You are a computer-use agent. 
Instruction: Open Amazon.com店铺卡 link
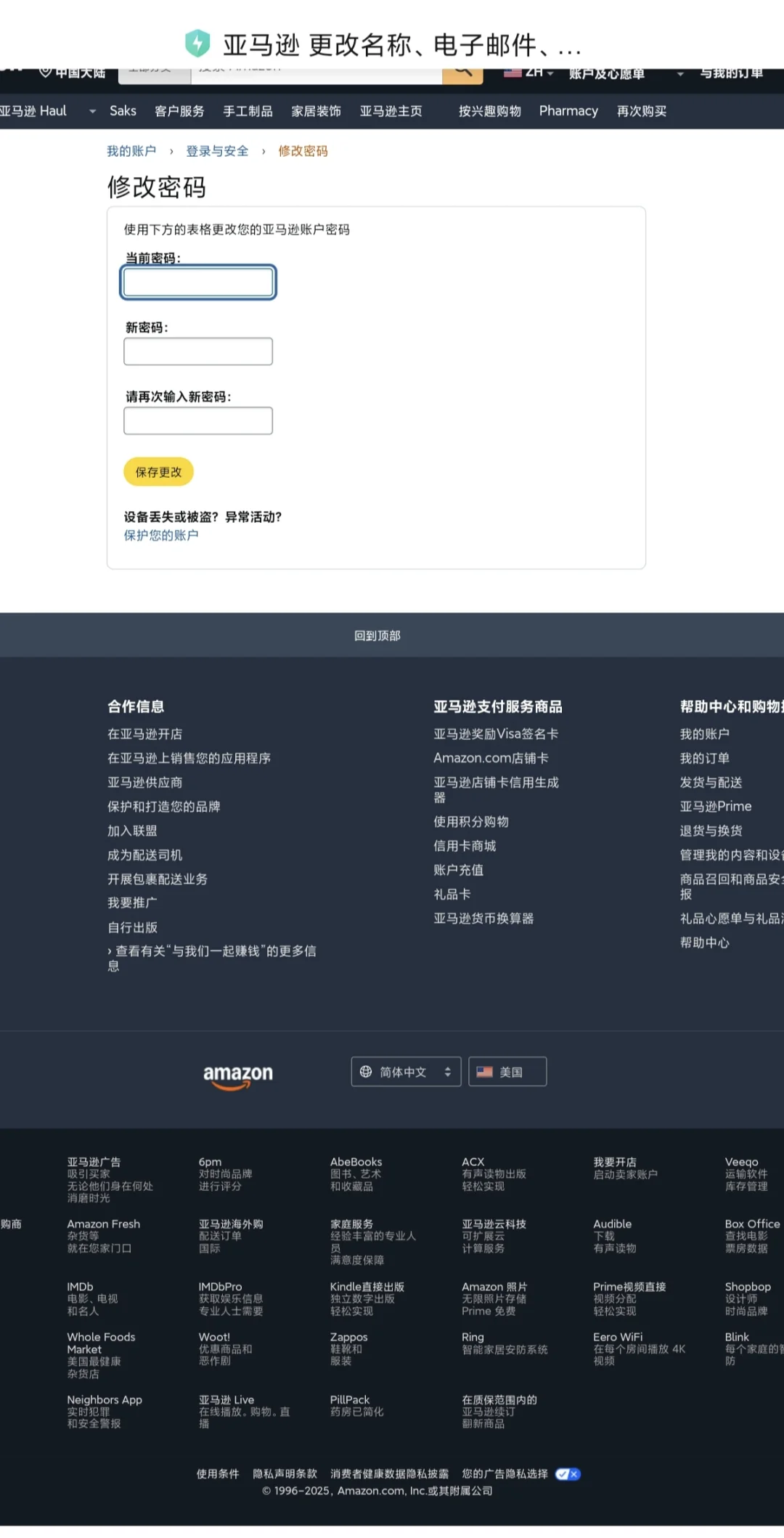[x=491, y=758]
